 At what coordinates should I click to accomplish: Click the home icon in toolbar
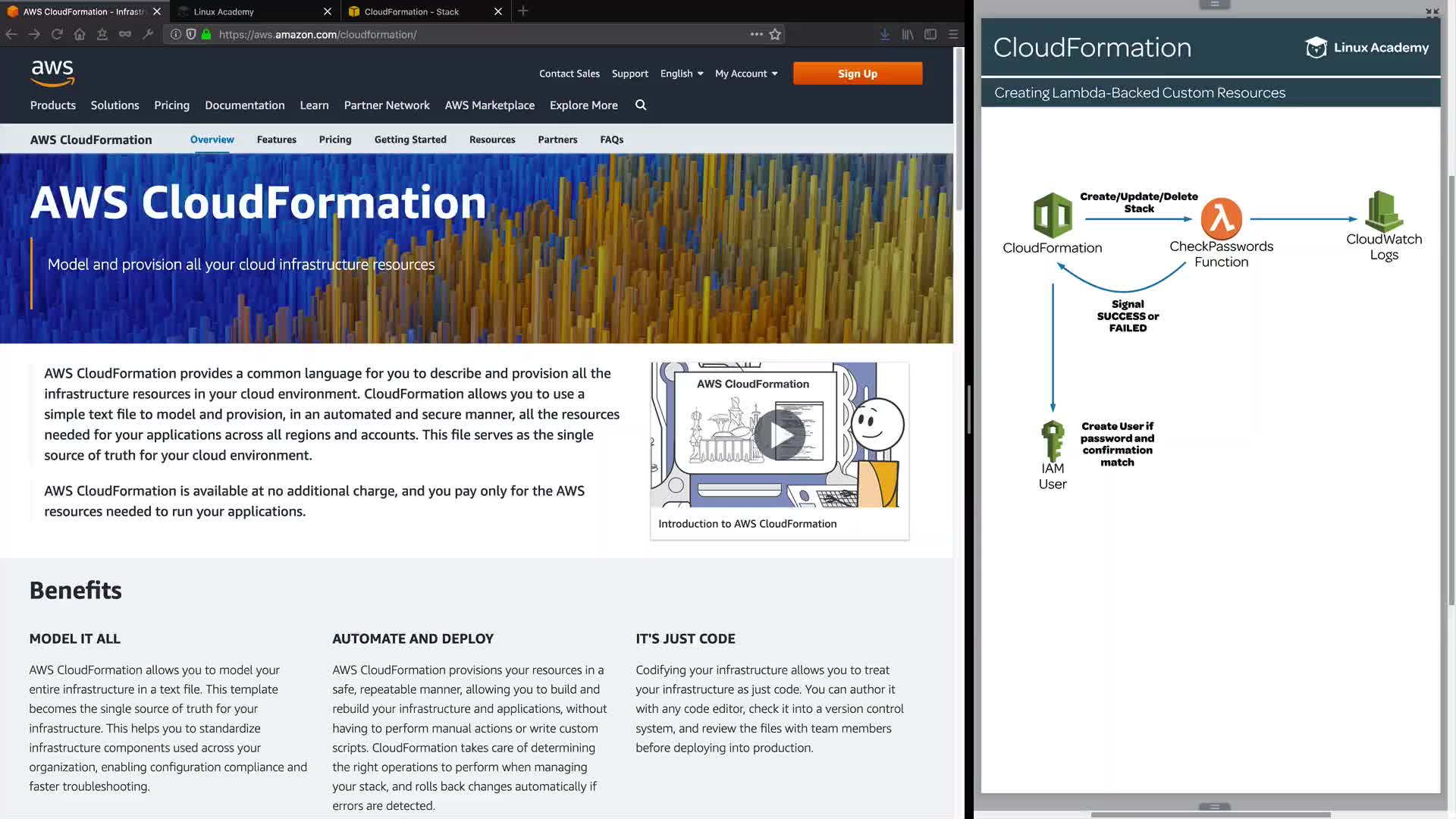(80, 34)
